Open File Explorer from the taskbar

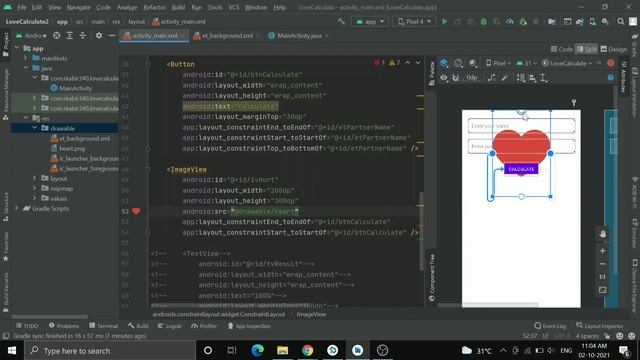click(282, 350)
